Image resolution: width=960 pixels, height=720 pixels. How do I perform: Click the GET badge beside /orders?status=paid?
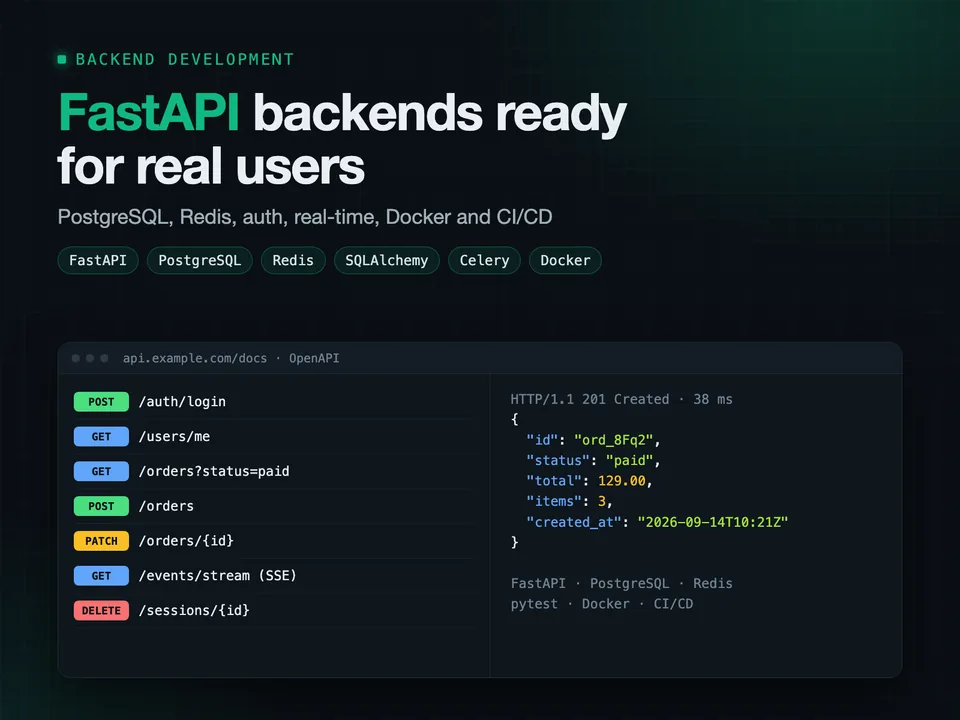pos(101,471)
